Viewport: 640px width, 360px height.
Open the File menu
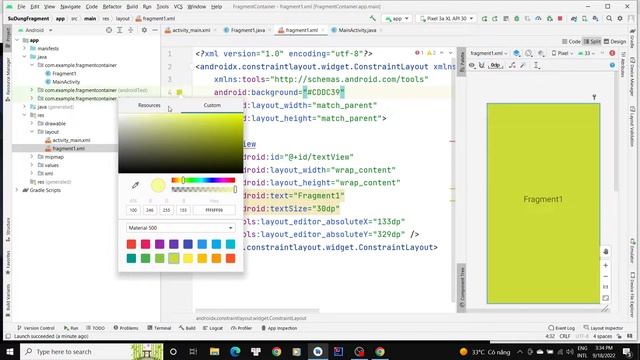21,7
